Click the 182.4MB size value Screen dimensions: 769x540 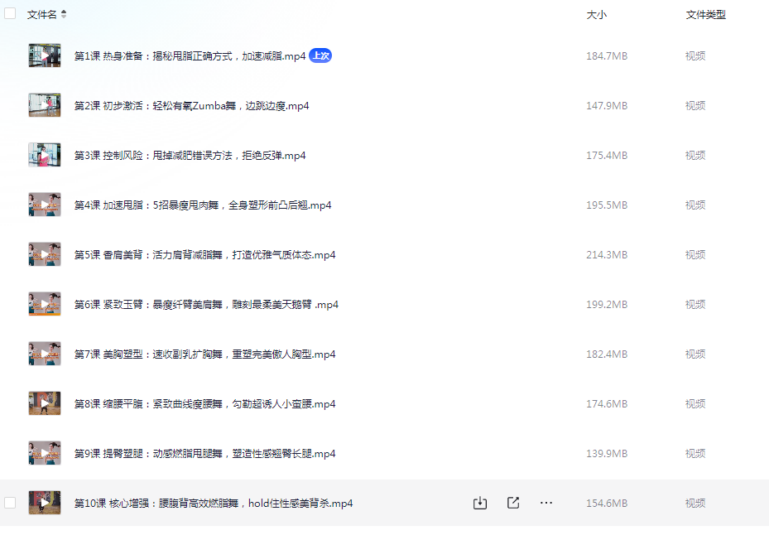point(607,354)
